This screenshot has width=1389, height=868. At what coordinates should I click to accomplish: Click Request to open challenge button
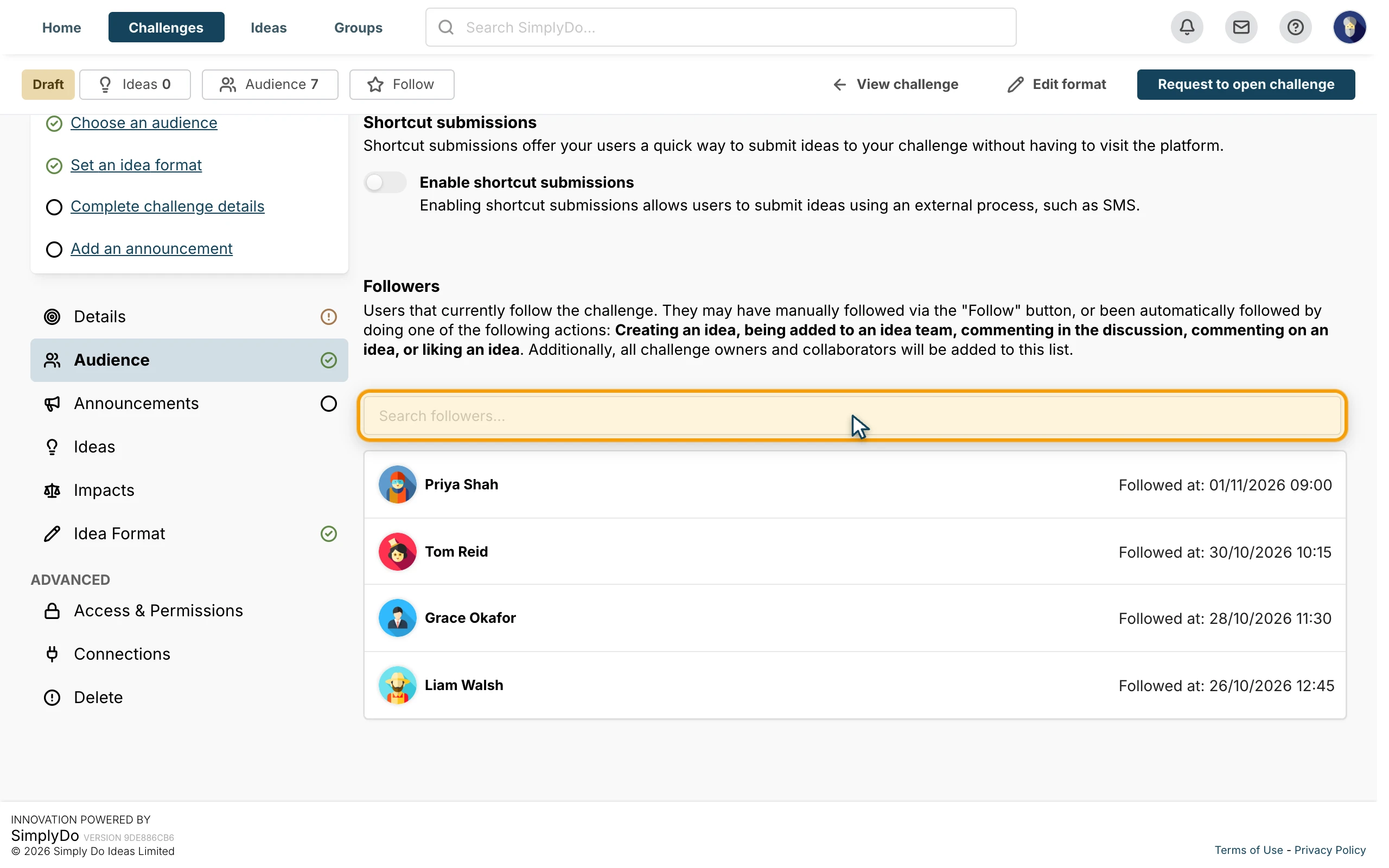[x=1246, y=85]
